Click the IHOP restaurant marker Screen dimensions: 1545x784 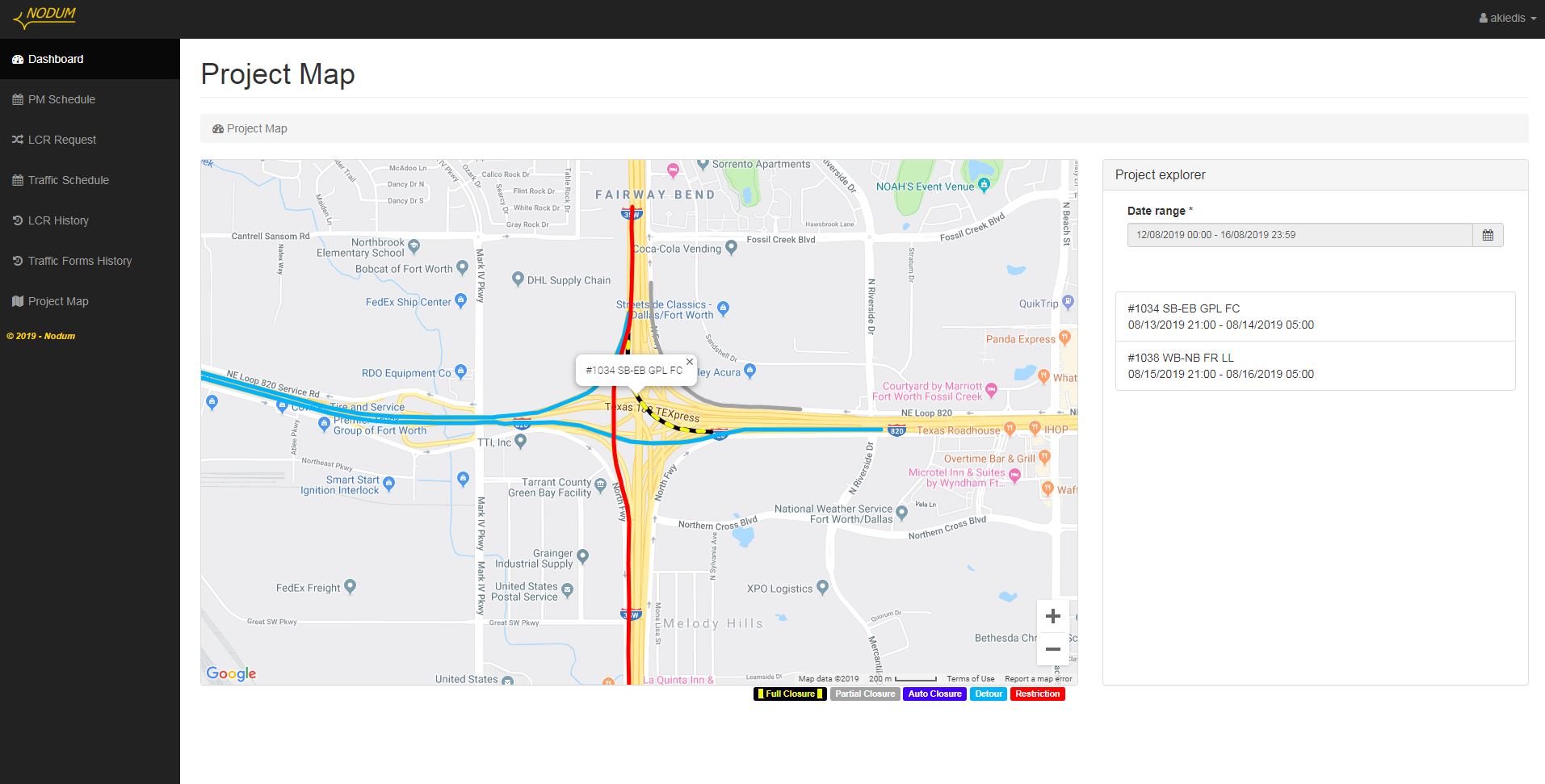point(1034,428)
